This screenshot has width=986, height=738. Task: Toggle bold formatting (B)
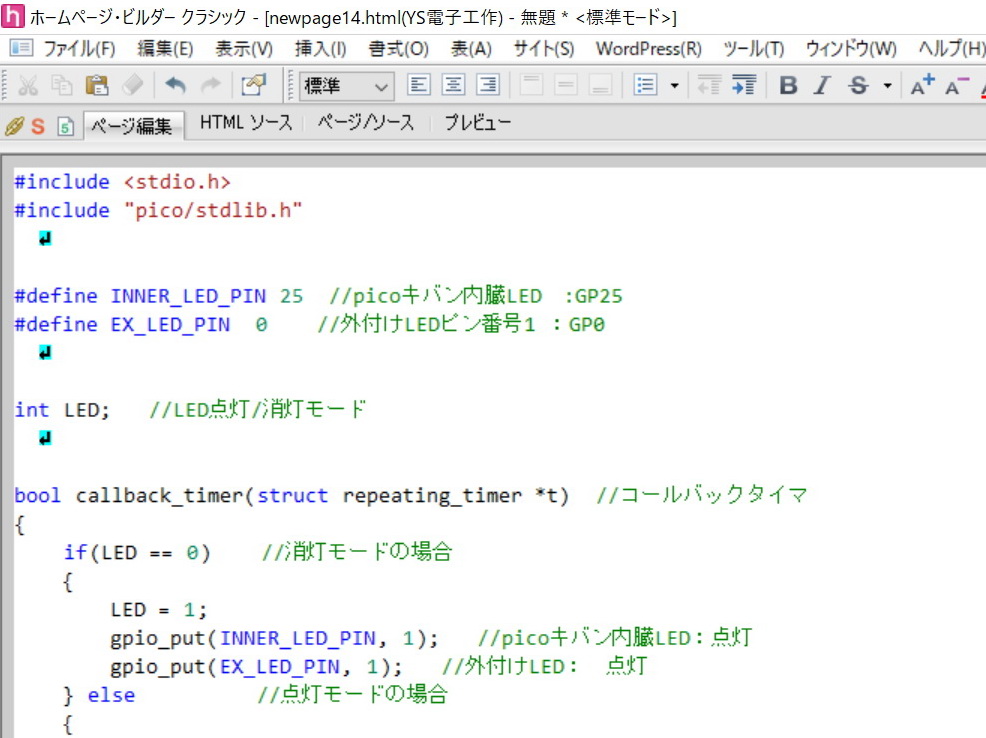click(x=788, y=86)
